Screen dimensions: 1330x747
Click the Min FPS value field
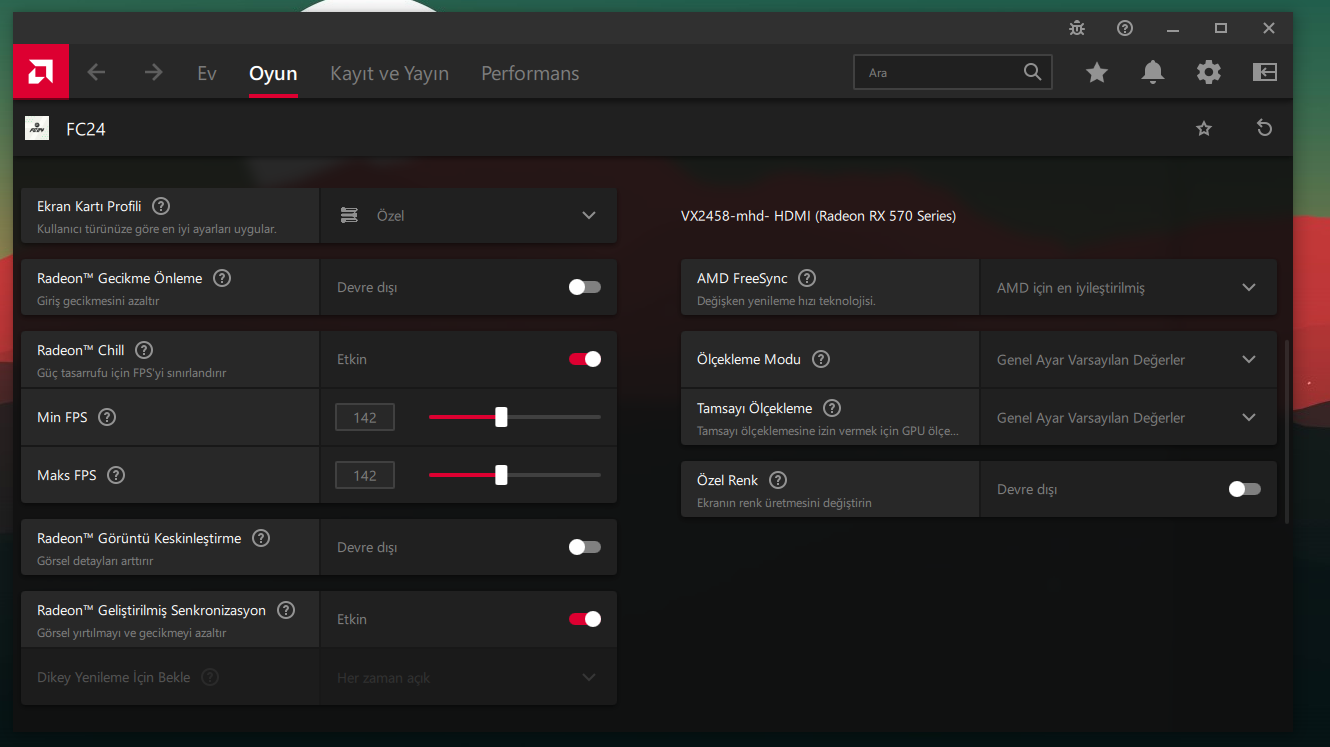point(365,417)
